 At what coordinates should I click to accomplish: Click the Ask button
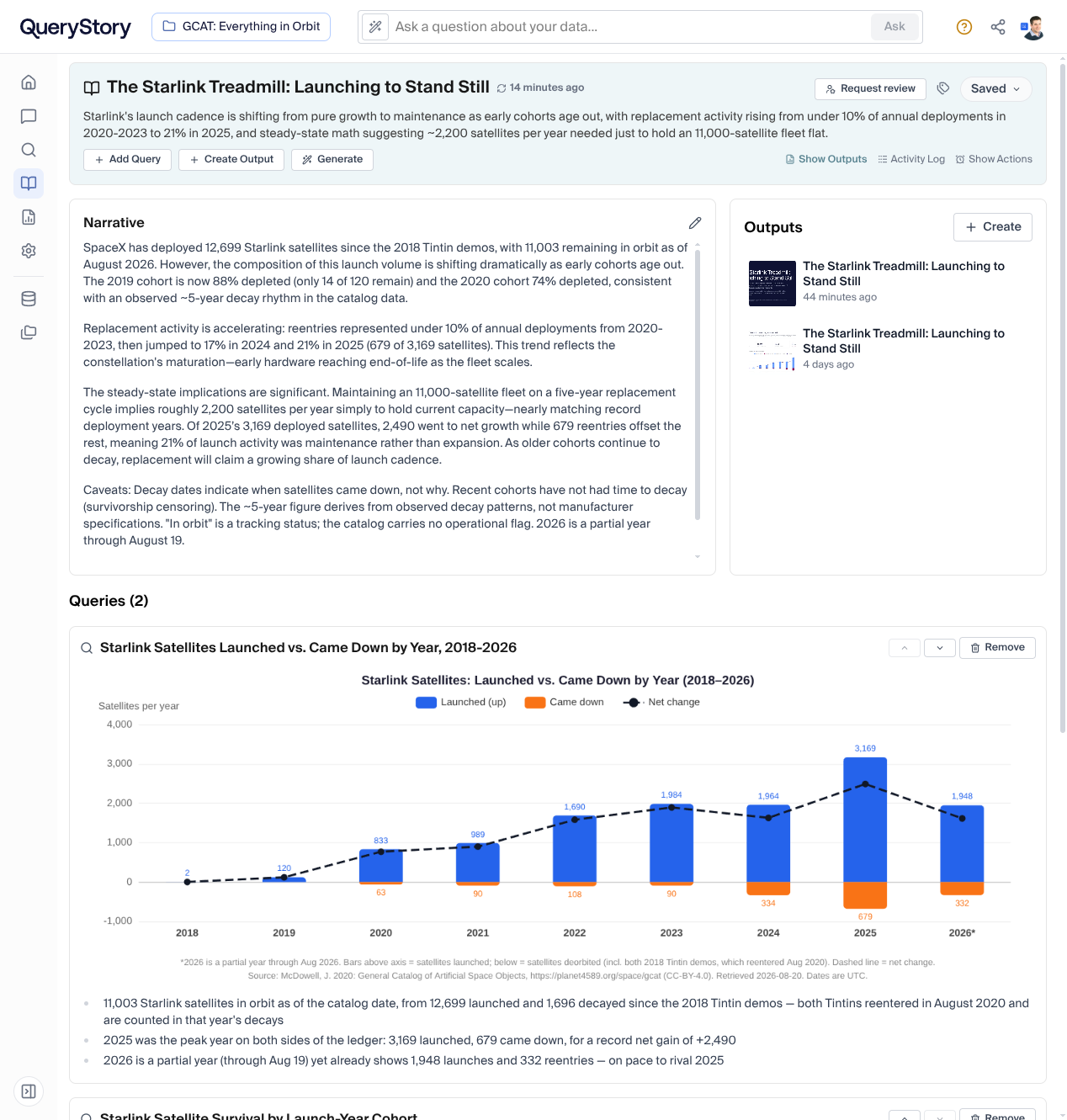[x=894, y=27]
